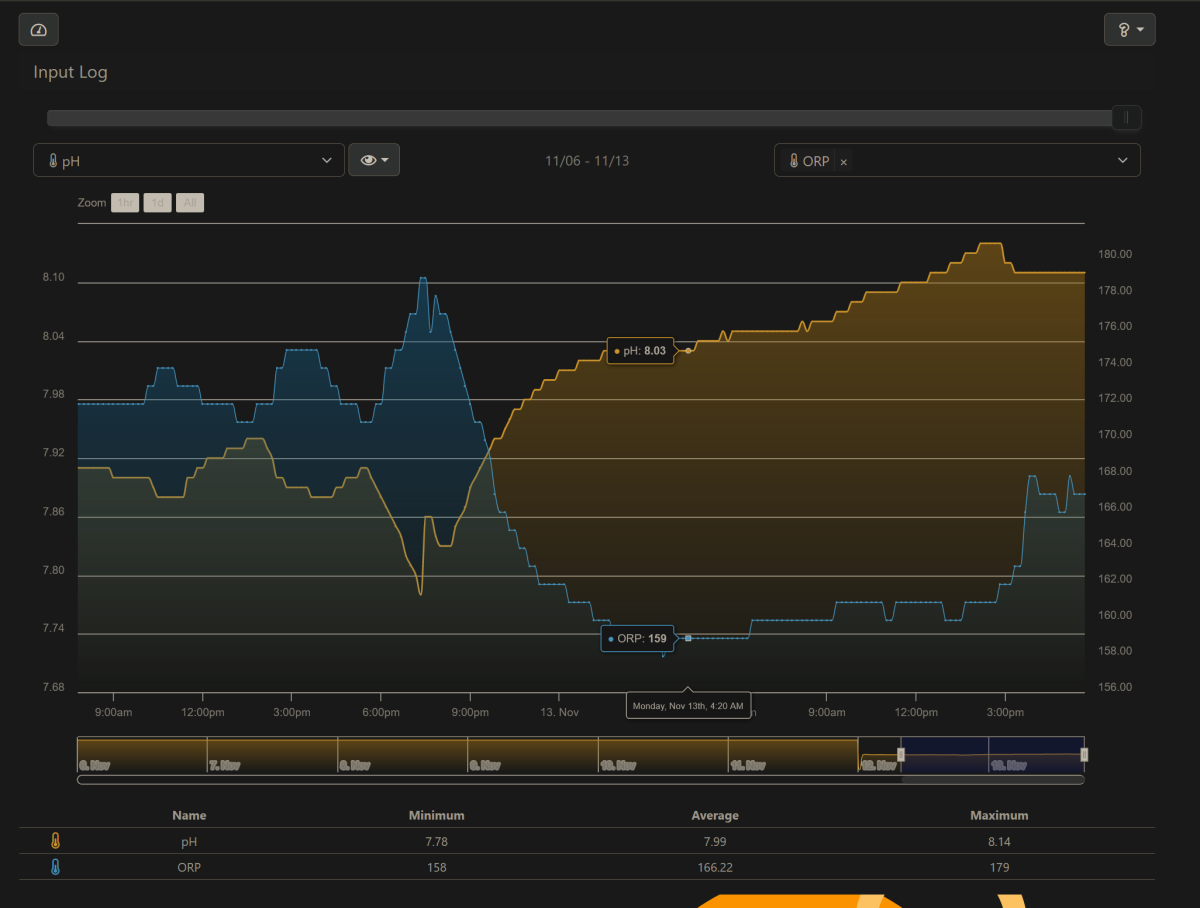Click the left navigator range handle
Image resolution: width=1200 pixels, height=908 pixels.
901,754
